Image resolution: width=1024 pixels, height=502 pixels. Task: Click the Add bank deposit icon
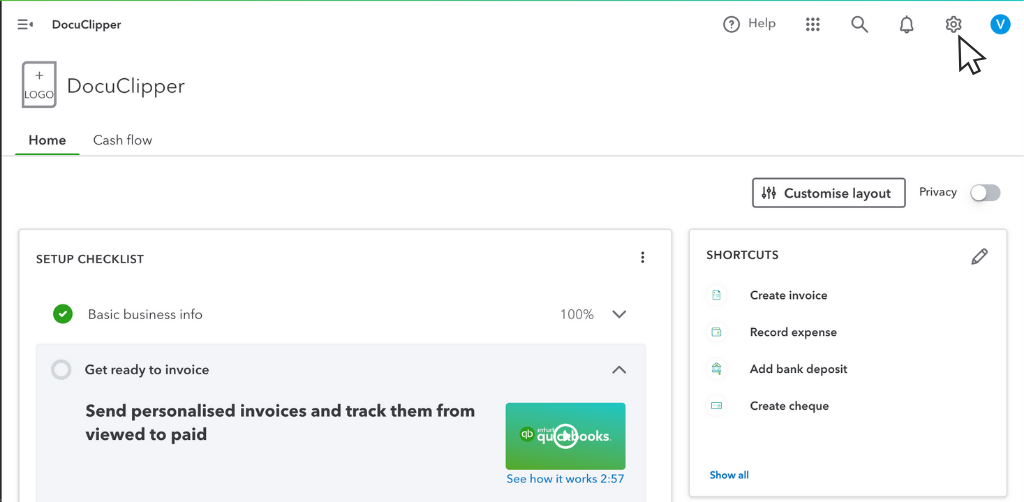[716, 369]
